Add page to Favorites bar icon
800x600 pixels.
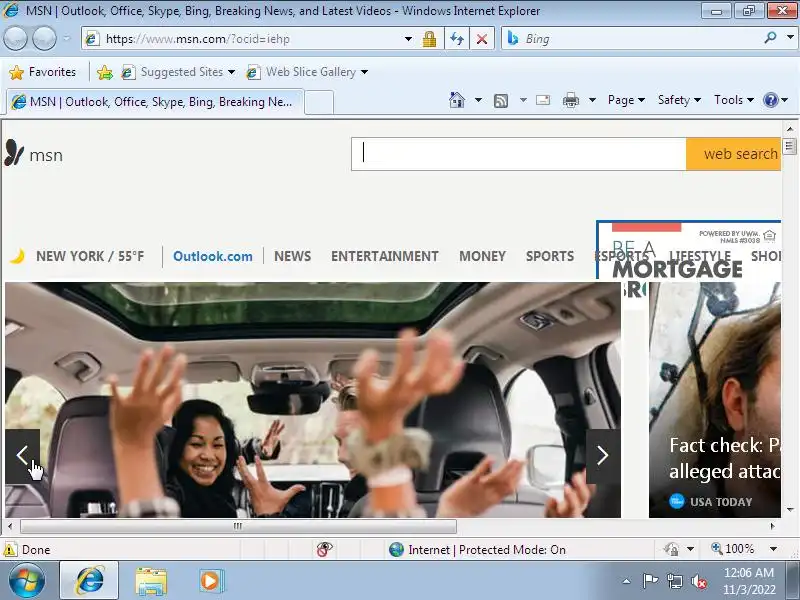pyautogui.click(x=105, y=72)
